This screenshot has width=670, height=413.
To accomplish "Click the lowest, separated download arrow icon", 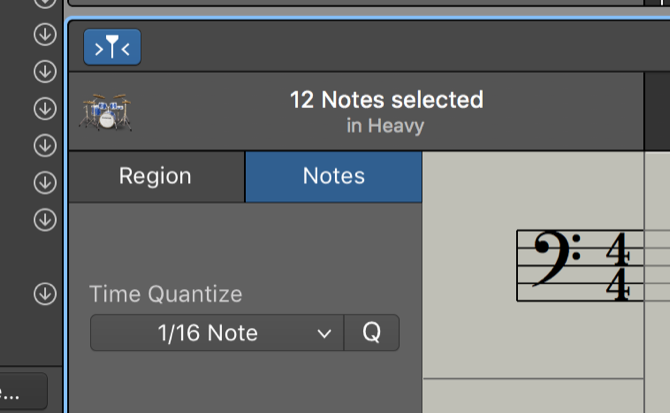I will (x=44, y=293).
